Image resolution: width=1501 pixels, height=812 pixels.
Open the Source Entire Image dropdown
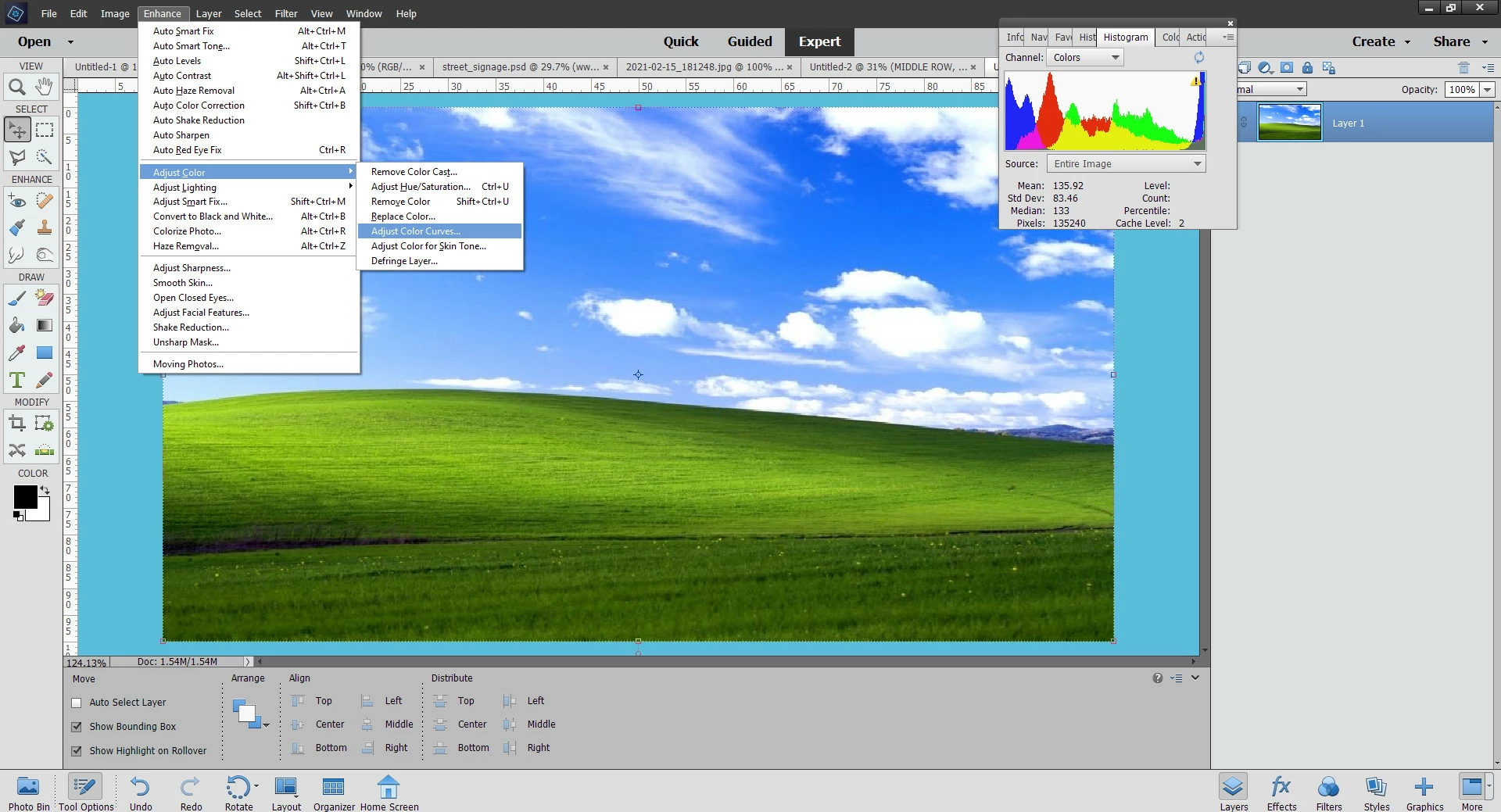[x=1126, y=163]
